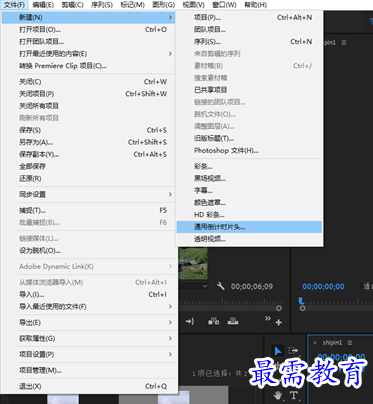
Task: Click the Go to Out point icon
Action: 190,322
